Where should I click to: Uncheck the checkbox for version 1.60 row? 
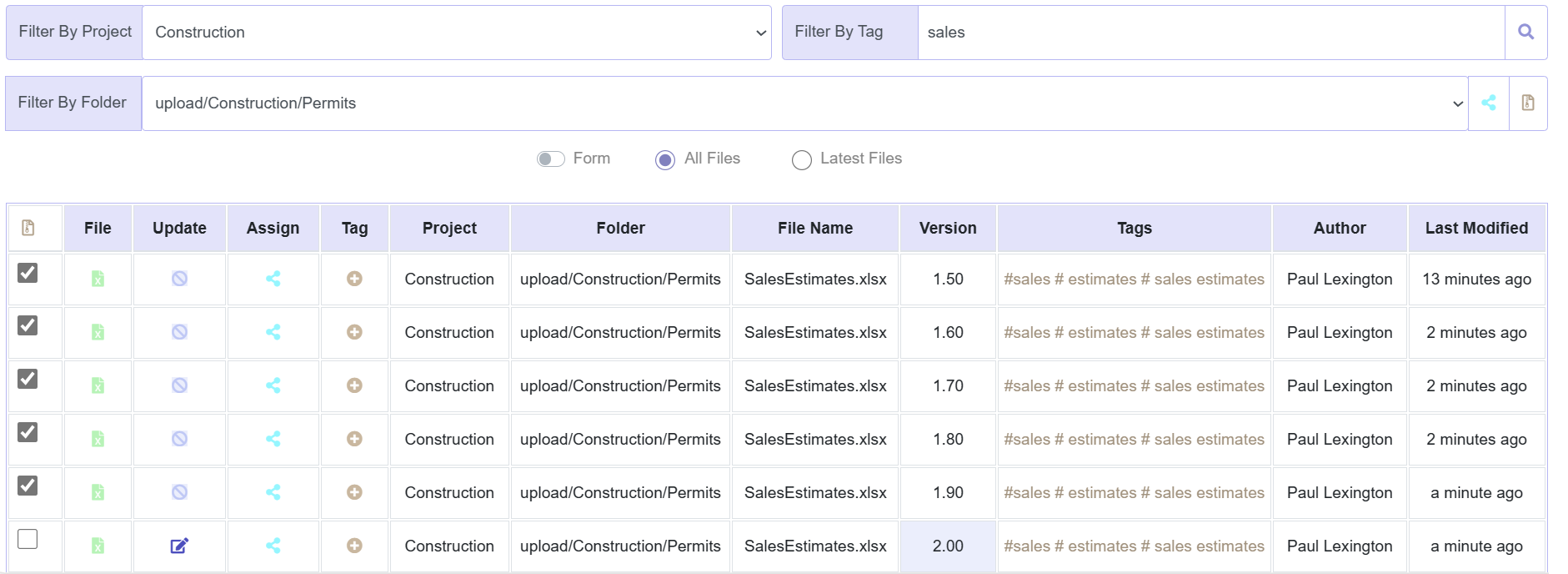click(28, 325)
